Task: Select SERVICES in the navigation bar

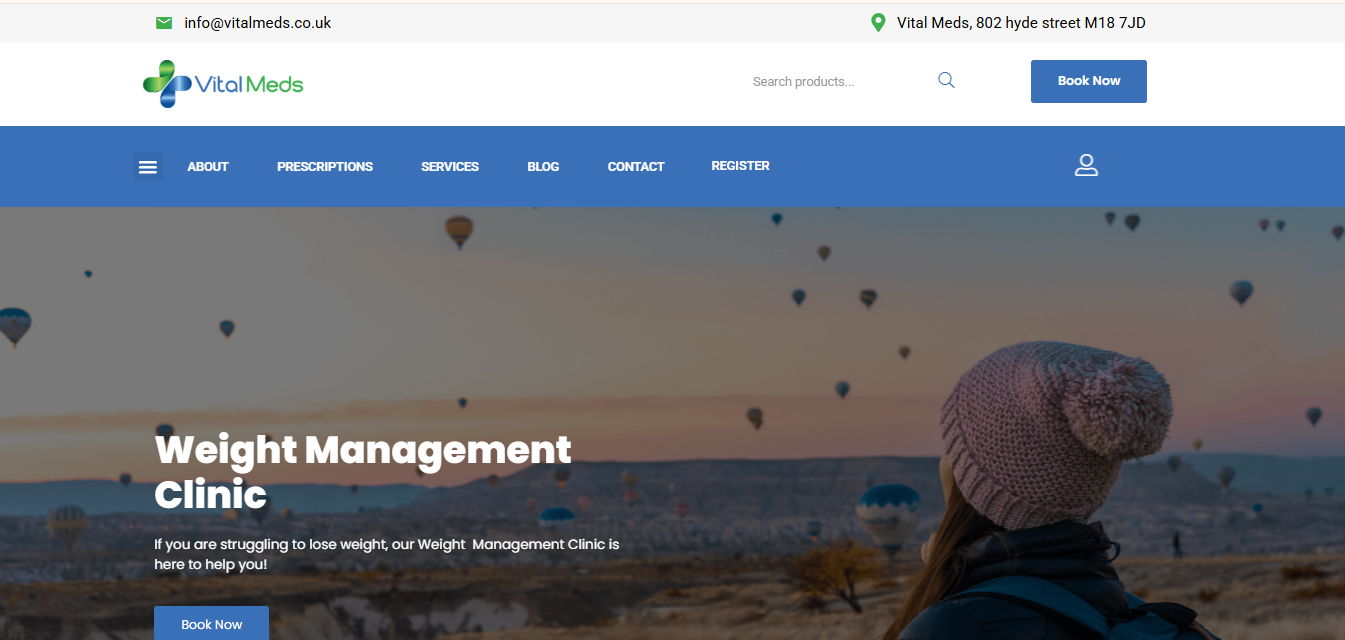Action: 450,167
